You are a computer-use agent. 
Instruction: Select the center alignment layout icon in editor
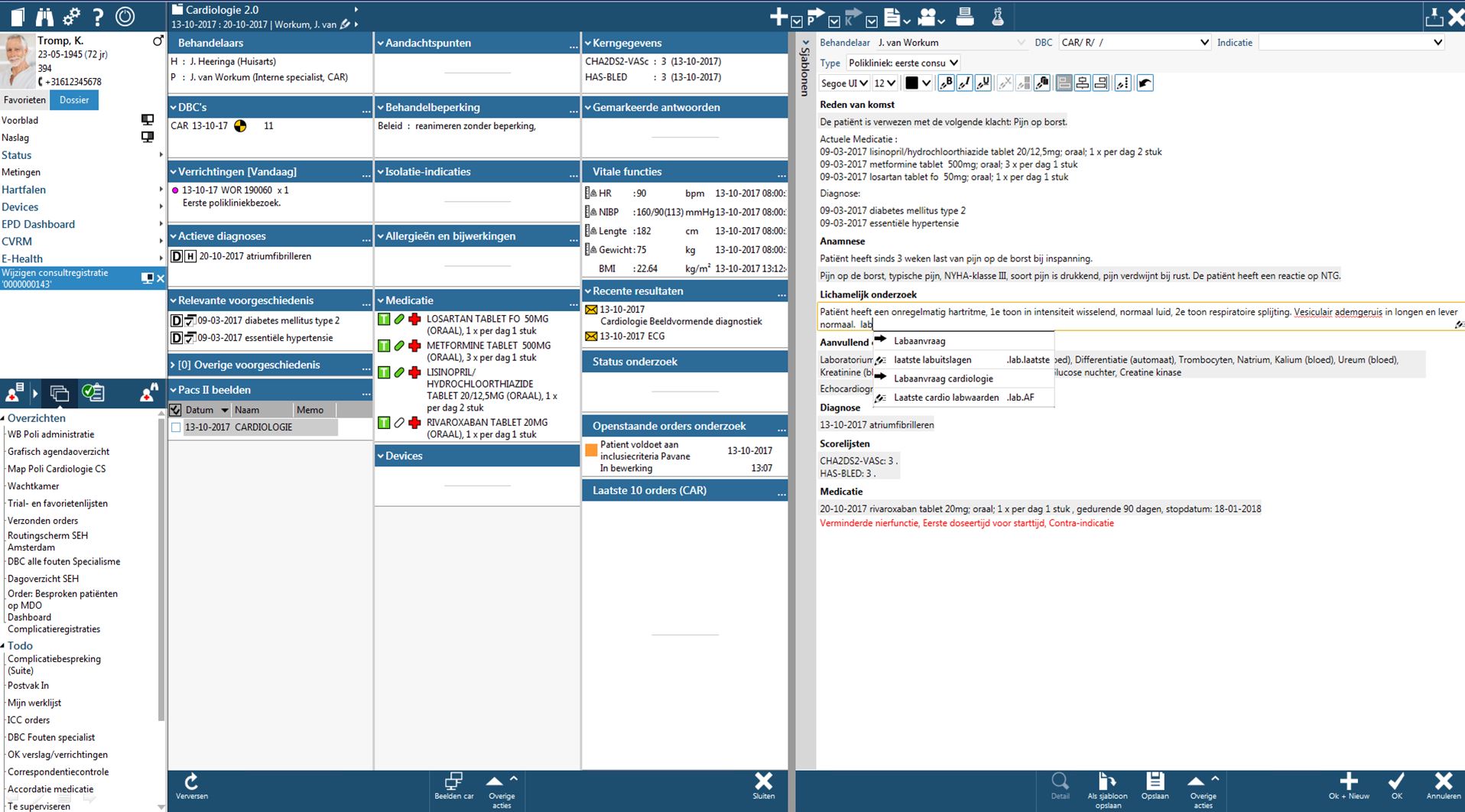tap(1083, 83)
